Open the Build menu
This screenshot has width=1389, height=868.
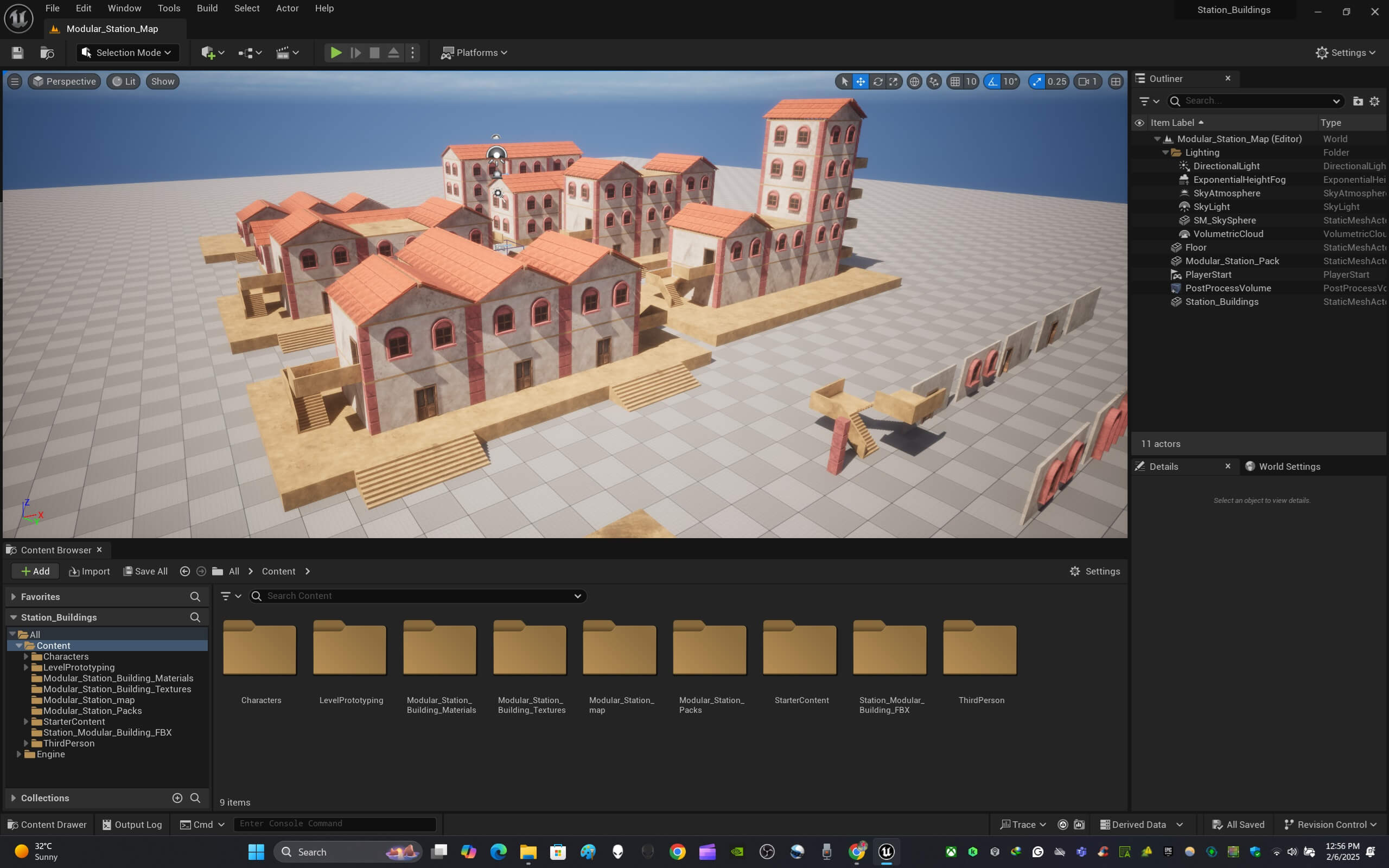[x=207, y=8]
